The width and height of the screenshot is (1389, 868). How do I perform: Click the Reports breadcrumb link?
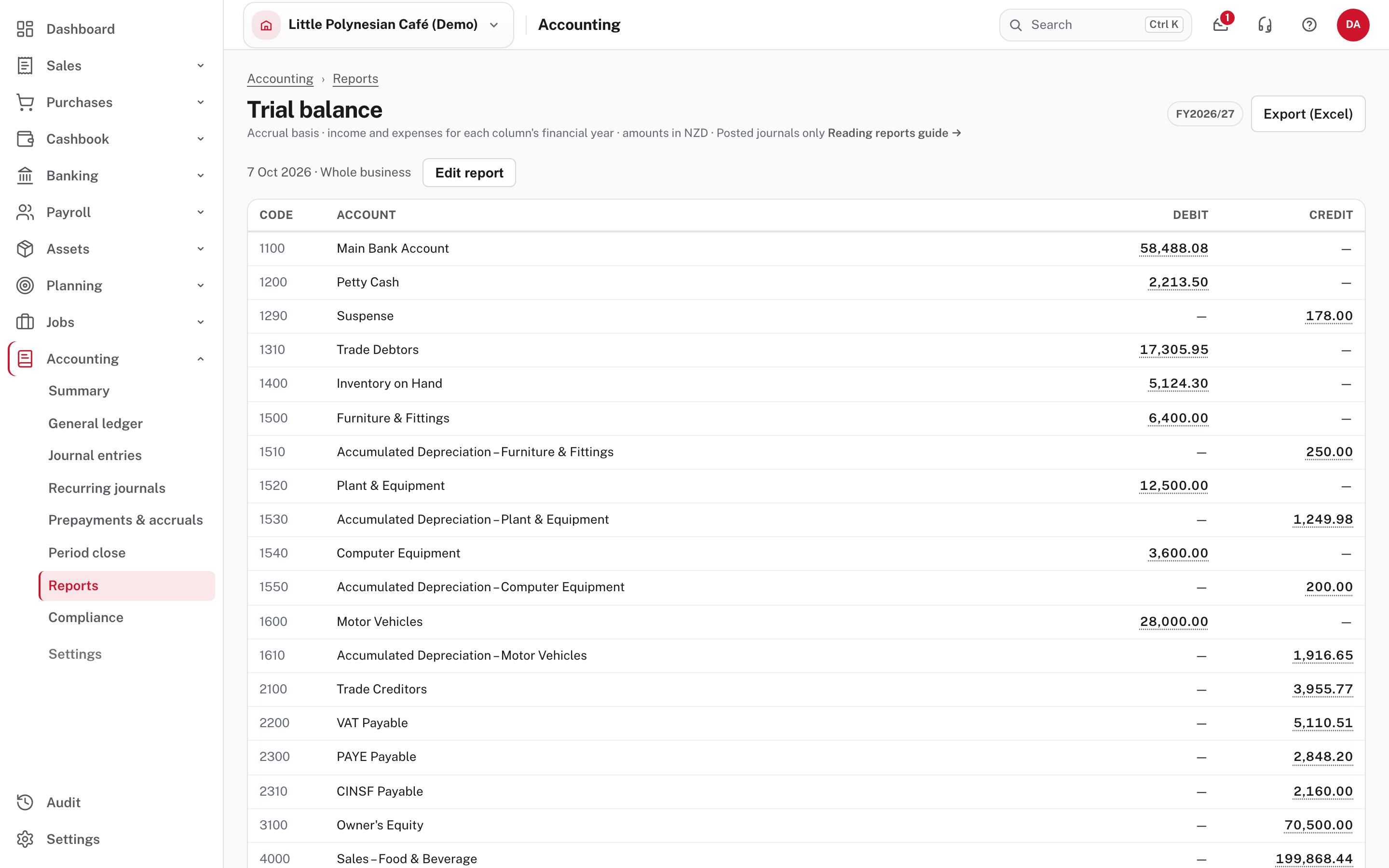coord(355,79)
